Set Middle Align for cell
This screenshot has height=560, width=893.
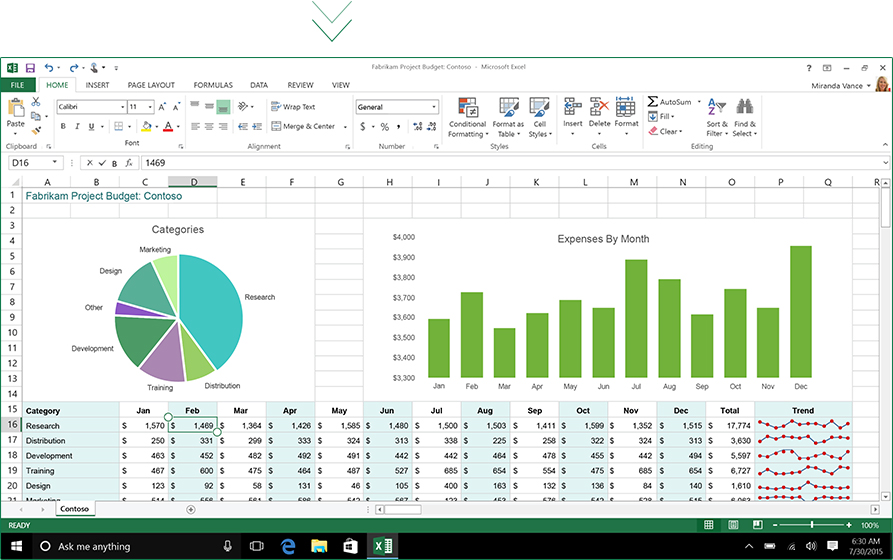[x=209, y=107]
